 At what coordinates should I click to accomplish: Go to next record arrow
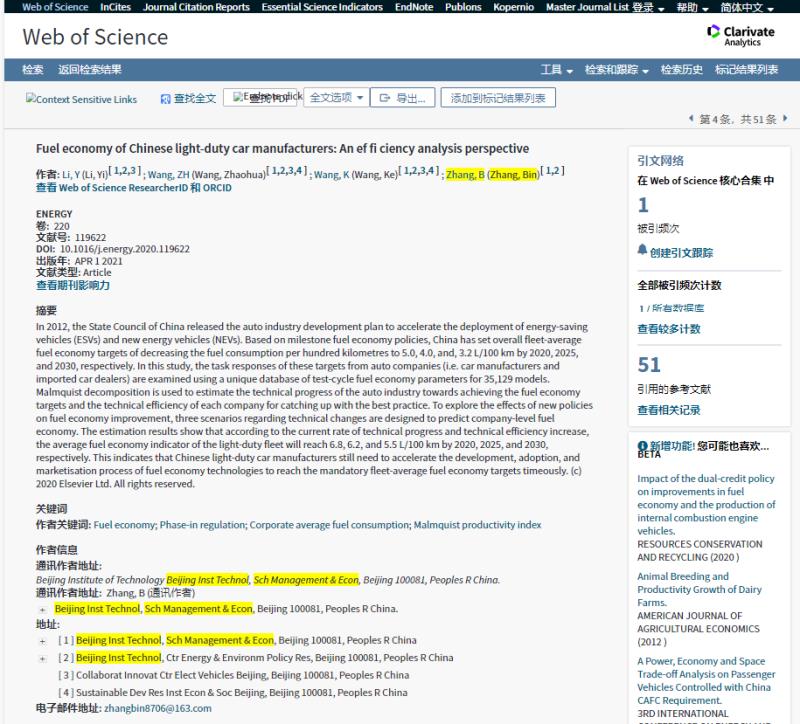[x=787, y=120]
